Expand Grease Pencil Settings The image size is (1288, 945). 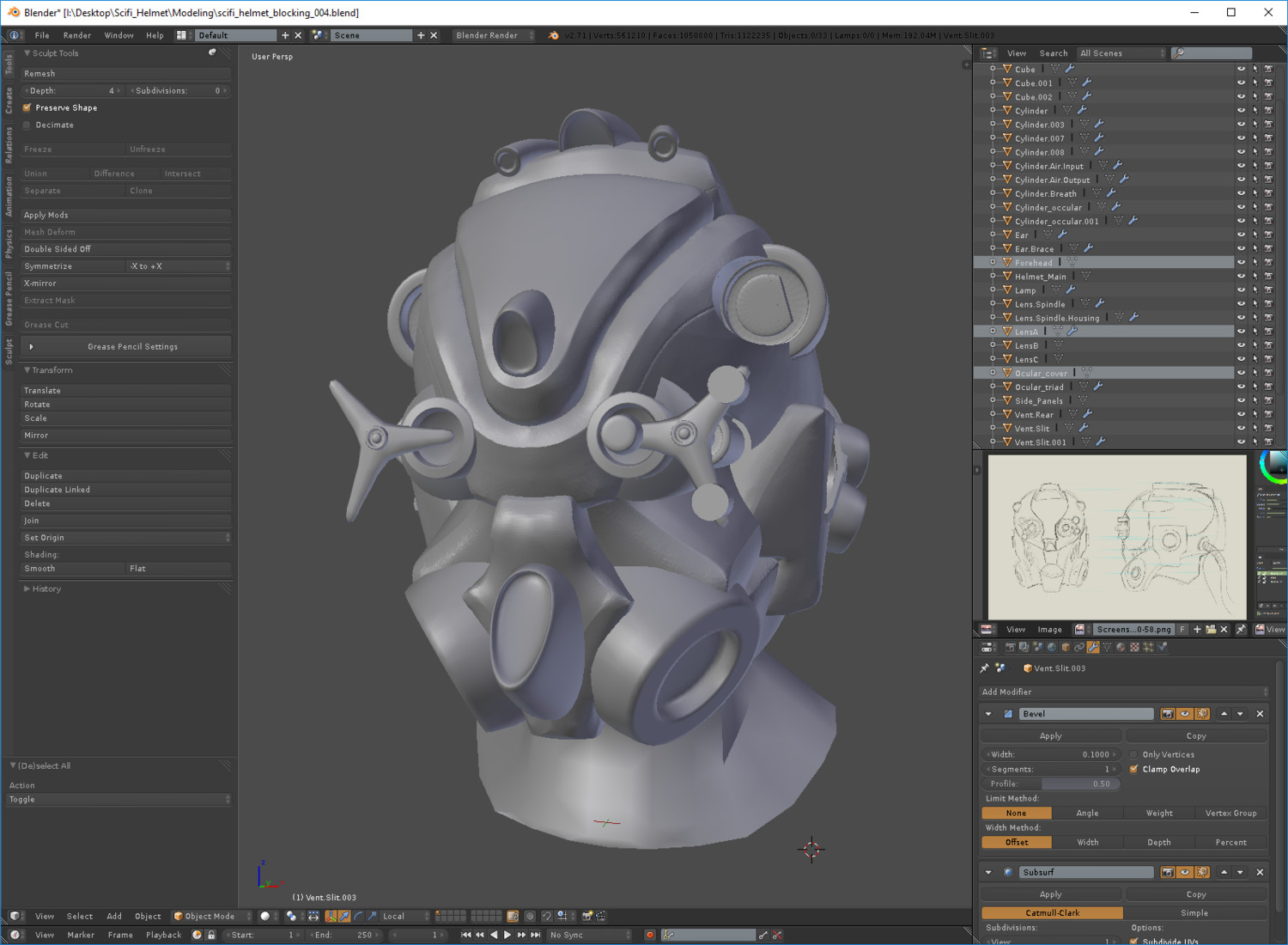(126, 346)
